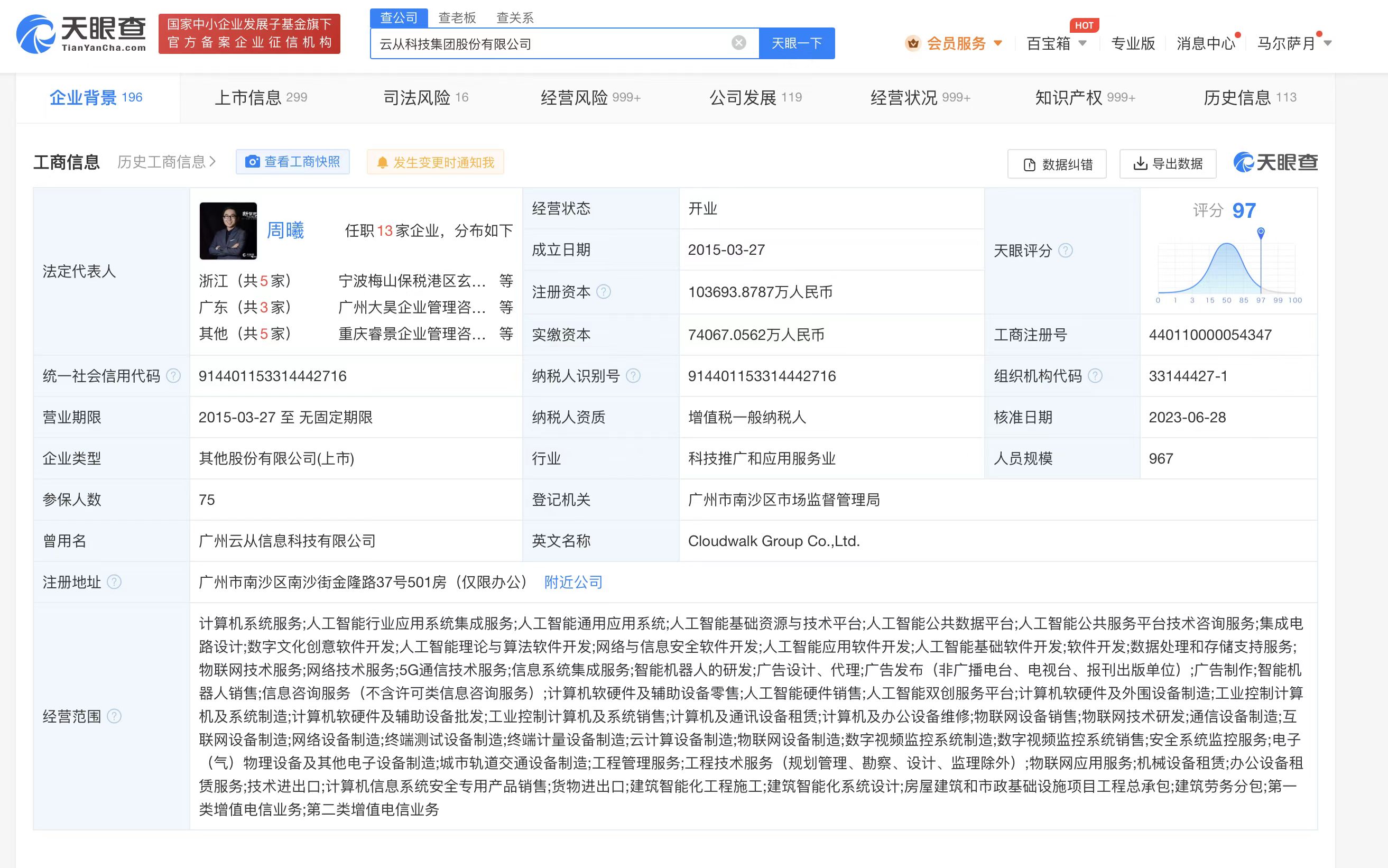Click the TianYanCha logo
This screenshot has width=1388, height=868.
(x=81, y=34)
